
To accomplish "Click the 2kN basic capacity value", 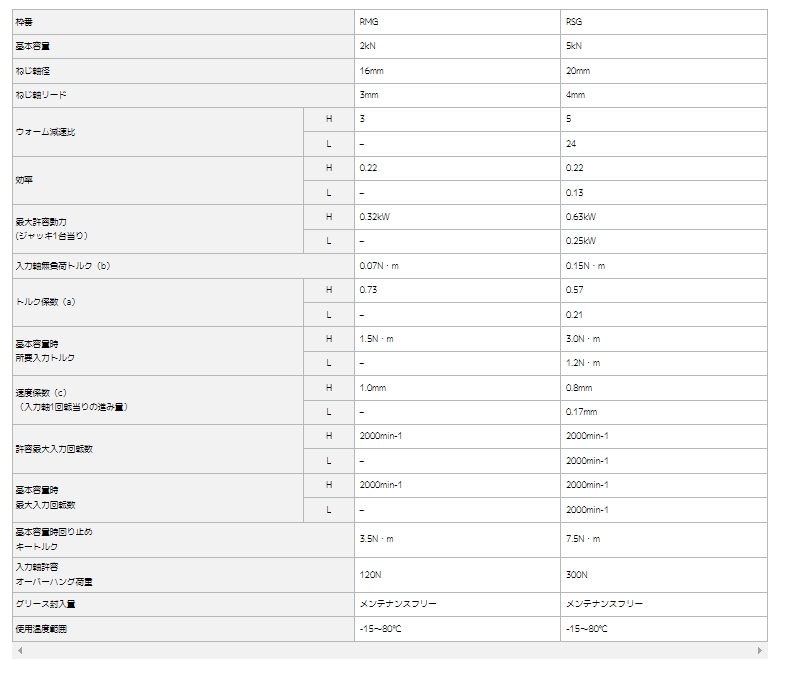I will pyautogui.click(x=368, y=46).
